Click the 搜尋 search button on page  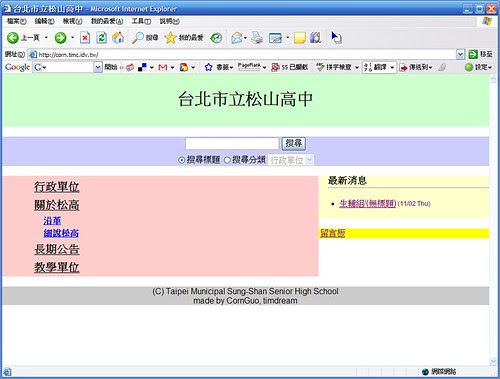293,143
